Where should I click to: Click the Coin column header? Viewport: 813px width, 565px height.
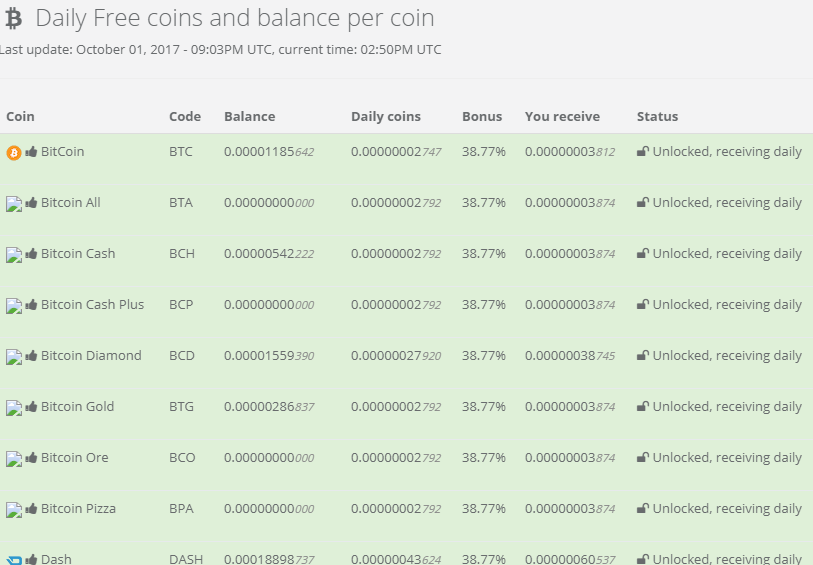click(x=20, y=116)
